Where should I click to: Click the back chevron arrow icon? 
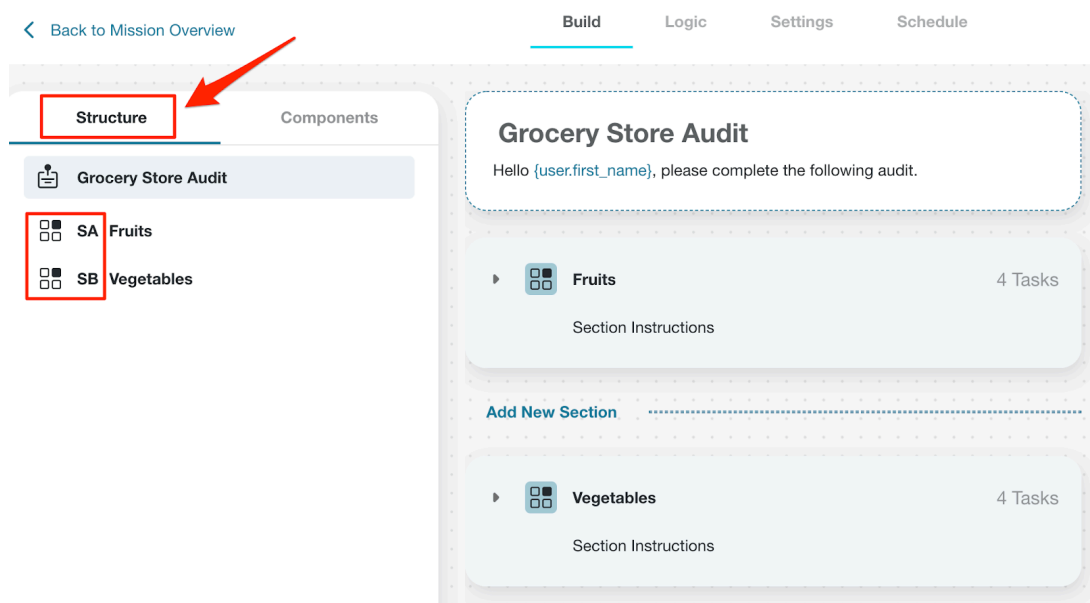[x=29, y=30]
